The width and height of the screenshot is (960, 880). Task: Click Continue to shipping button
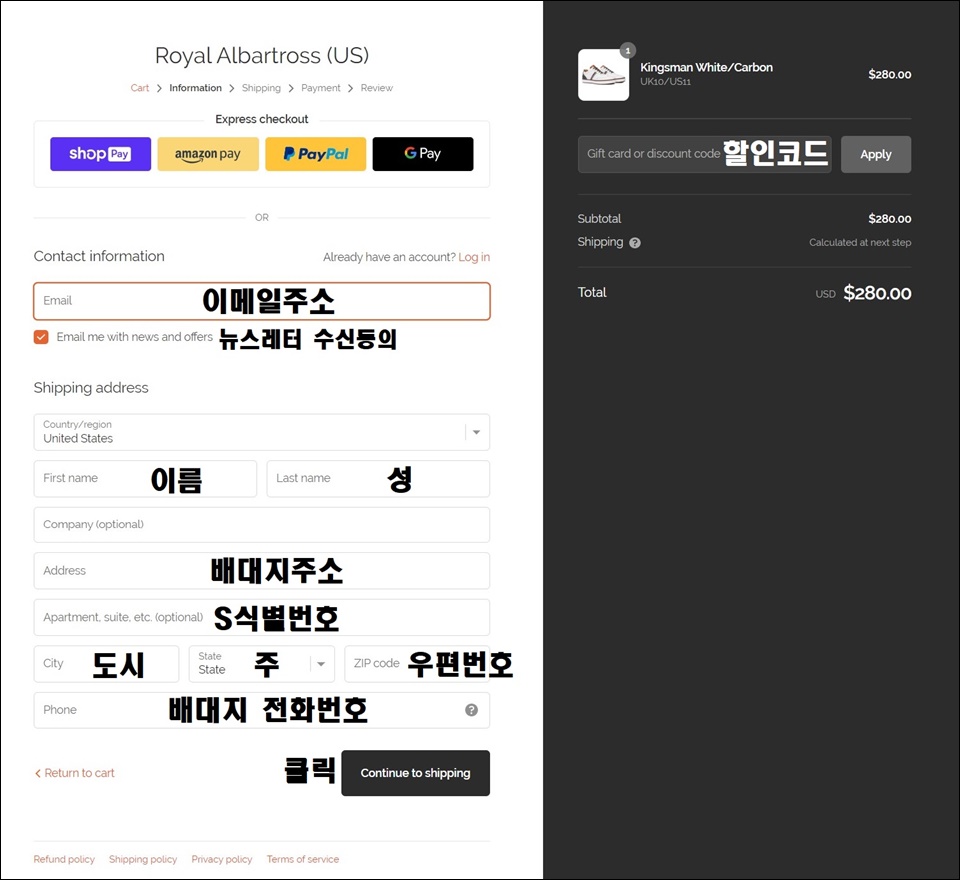click(x=416, y=773)
